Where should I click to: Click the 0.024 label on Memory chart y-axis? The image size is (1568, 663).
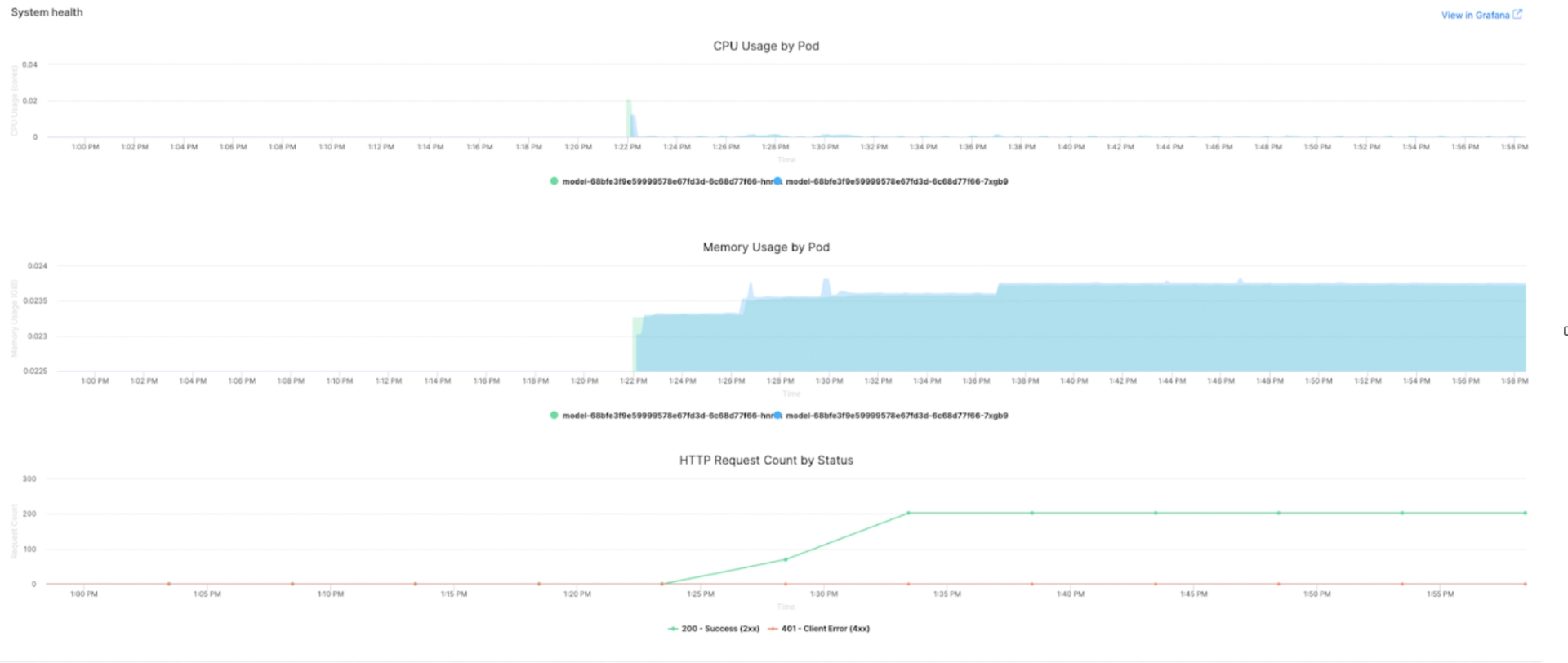click(x=38, y=266)
